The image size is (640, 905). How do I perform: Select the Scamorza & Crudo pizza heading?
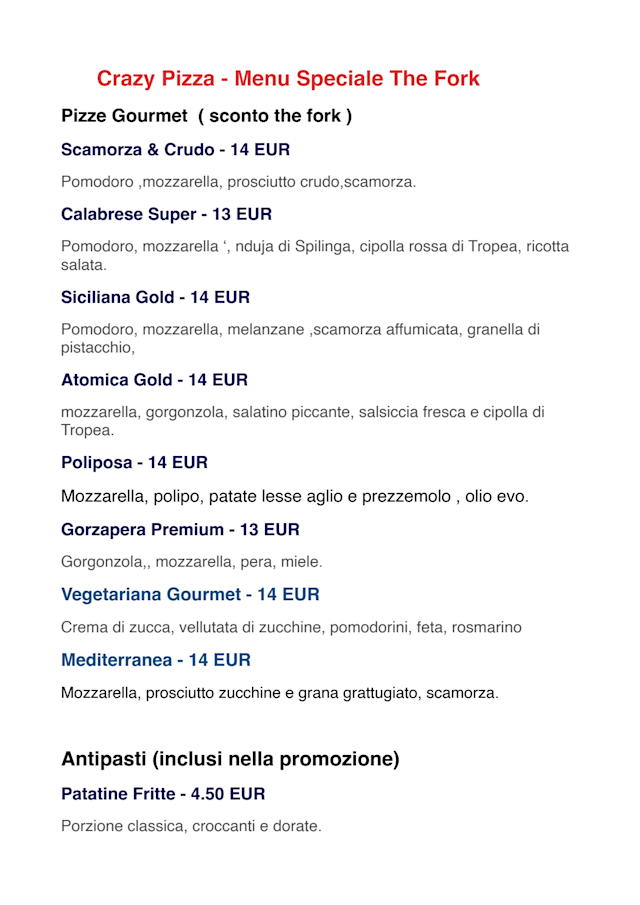pyautogui.click(x=175, y=150)
